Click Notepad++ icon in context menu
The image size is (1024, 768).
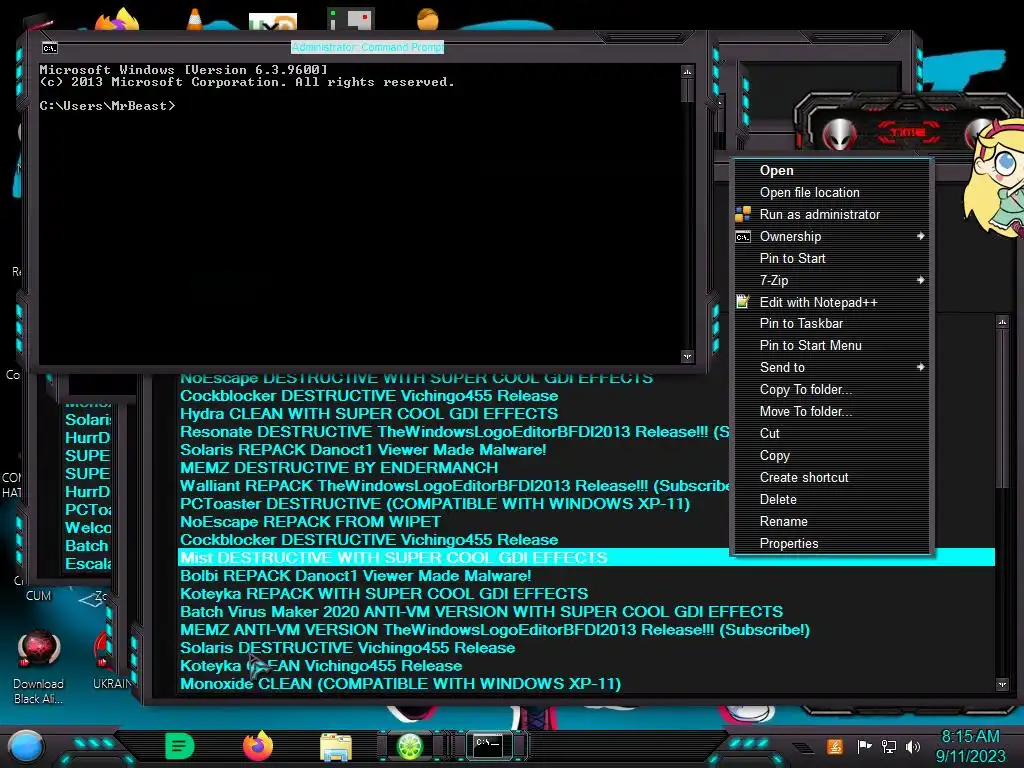(743, 302)
